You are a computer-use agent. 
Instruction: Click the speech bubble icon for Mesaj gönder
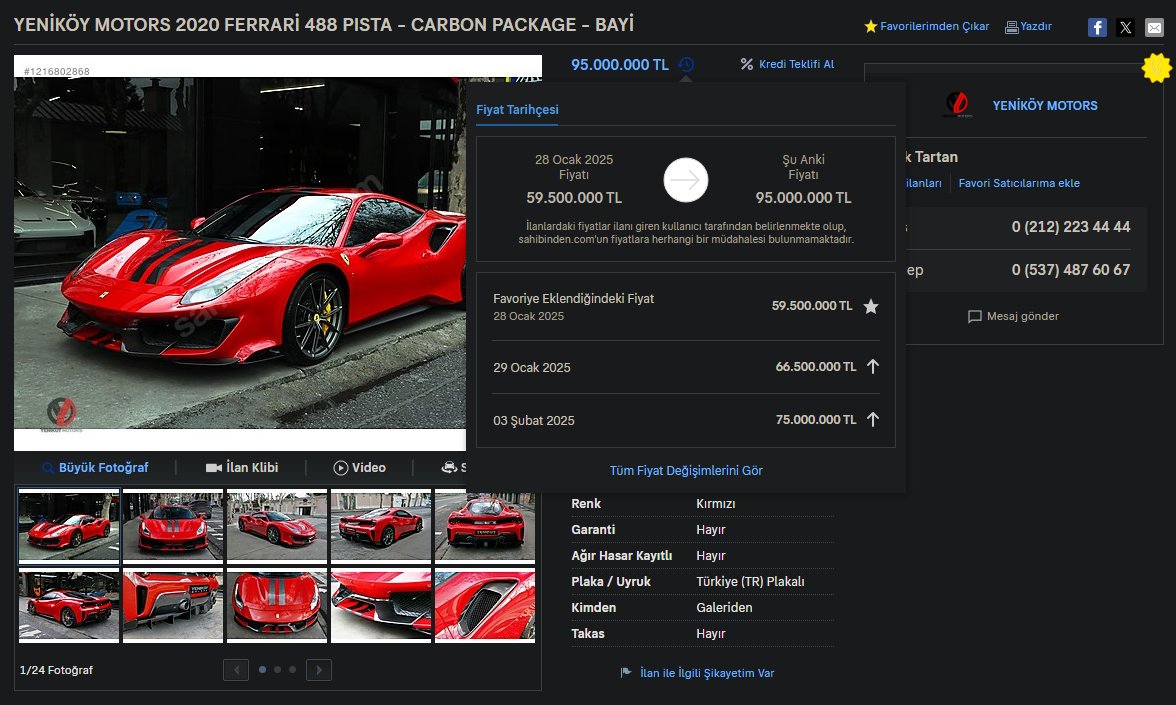(x=975, y=316)
